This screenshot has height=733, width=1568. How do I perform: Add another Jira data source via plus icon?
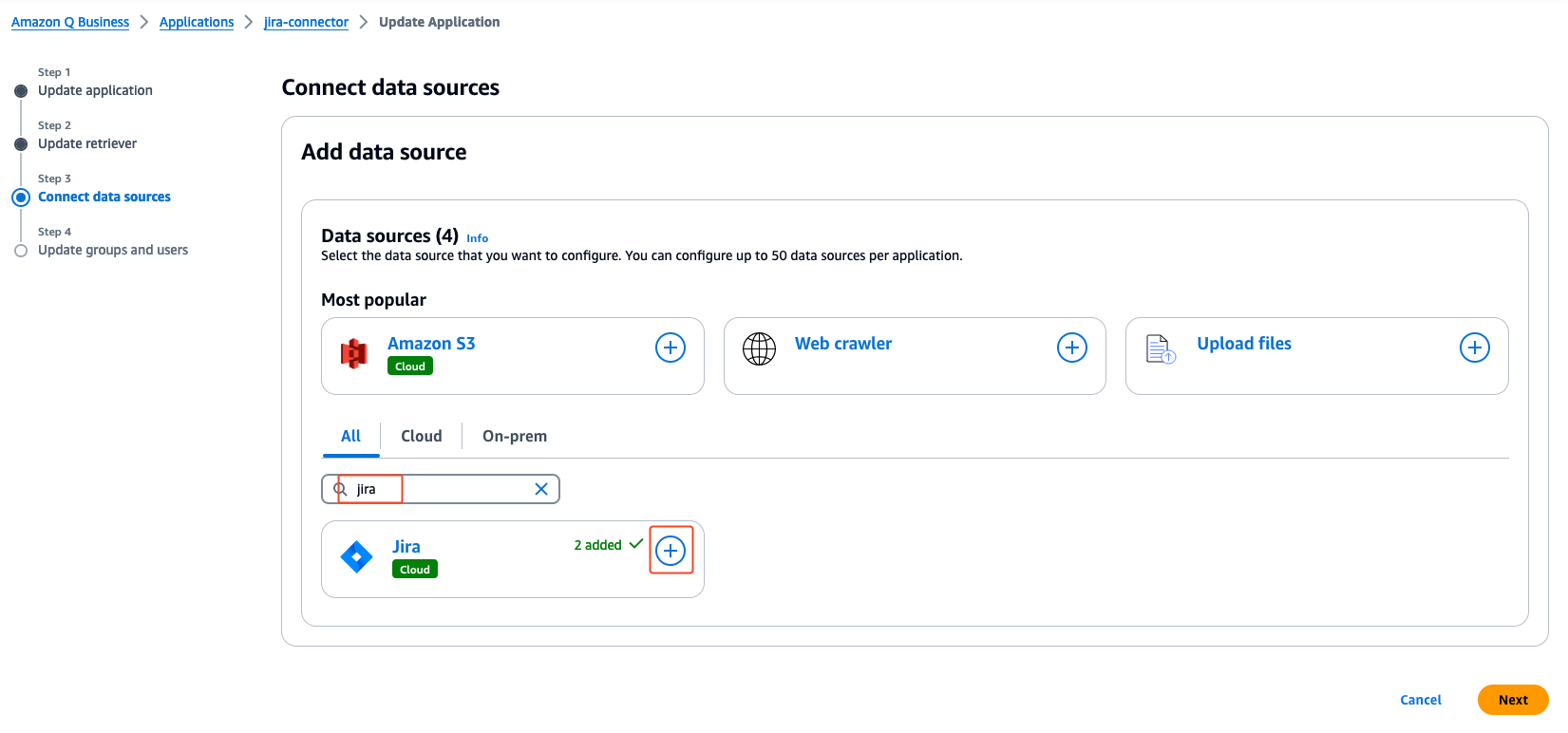pos(671,551)
